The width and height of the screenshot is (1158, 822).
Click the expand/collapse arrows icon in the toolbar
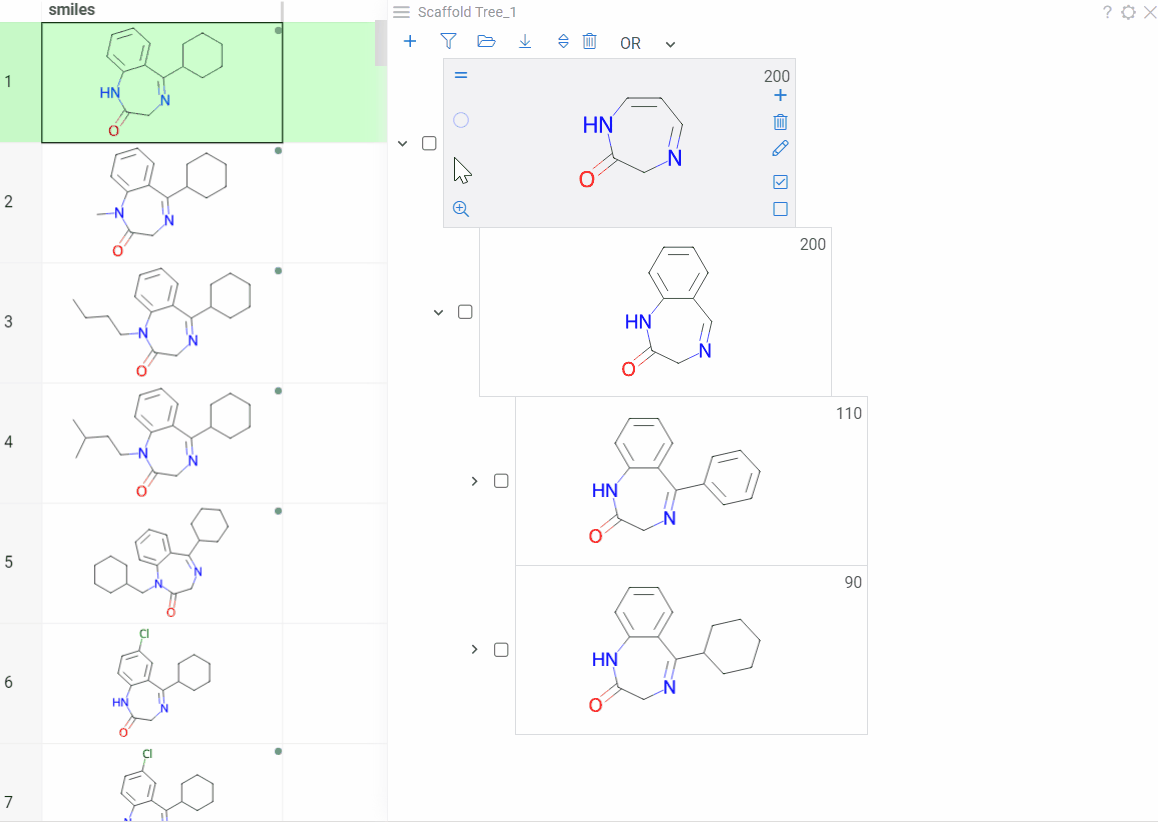[563, 42]
